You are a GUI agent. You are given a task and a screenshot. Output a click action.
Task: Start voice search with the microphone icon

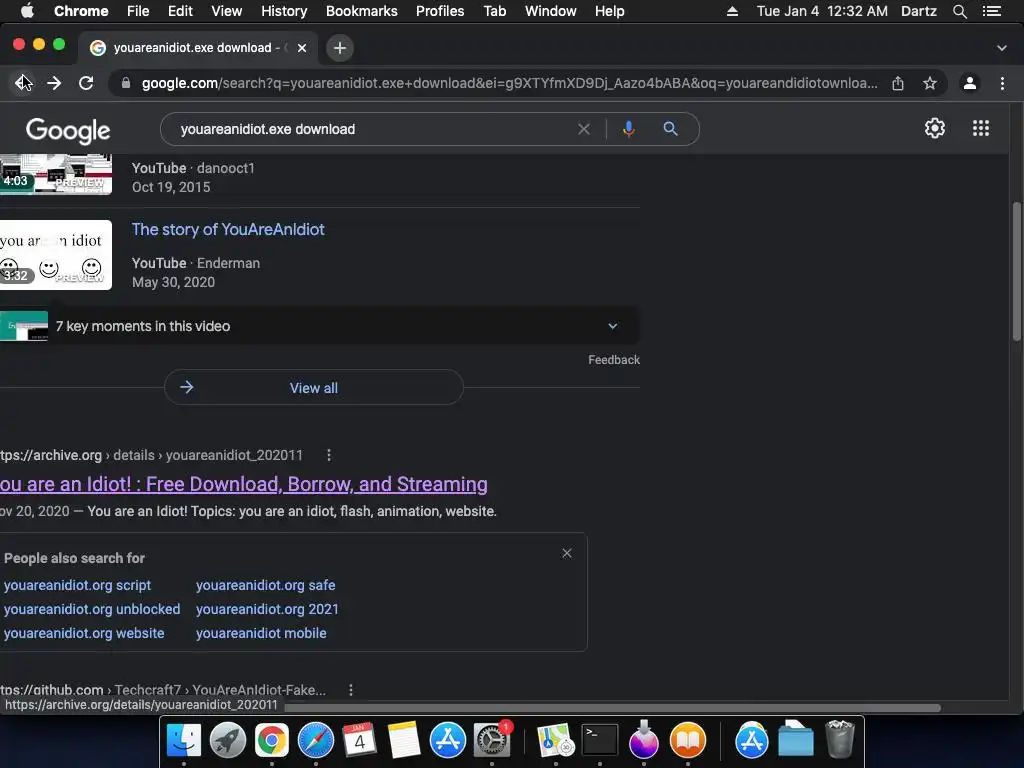pyautogui.click(x=628, y=129)
